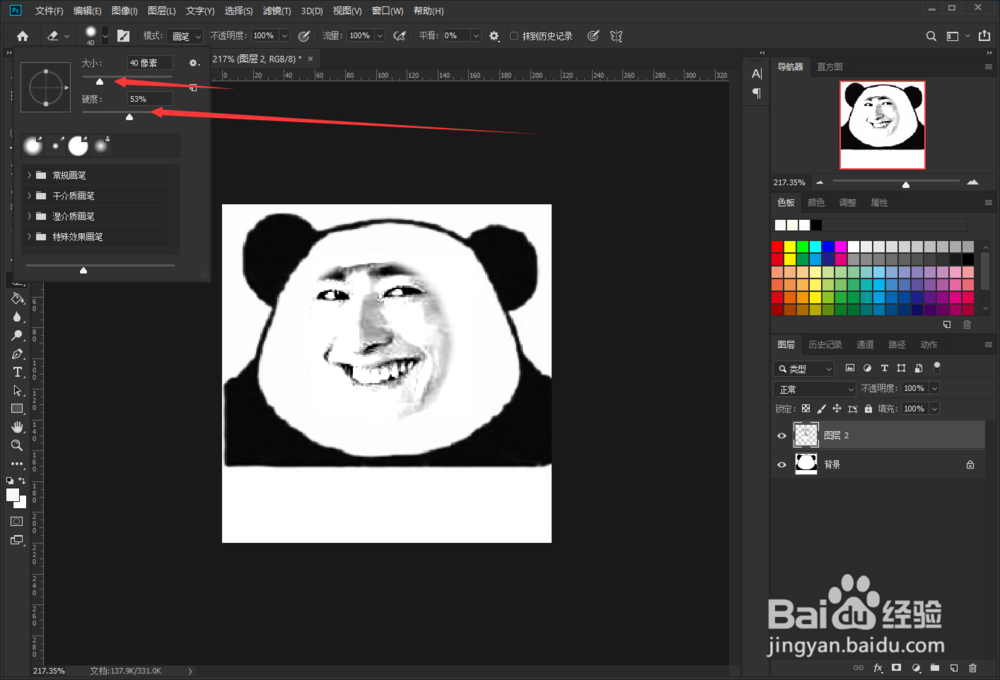This screenshot has height=680, width=1000.
Task: Hide the 图层 2 layer
Action: click(782, 436)
